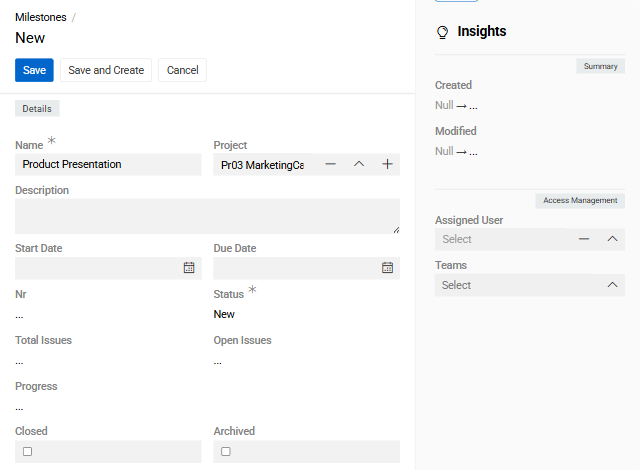Click the resize handle of Description box

tap(395, 229)
